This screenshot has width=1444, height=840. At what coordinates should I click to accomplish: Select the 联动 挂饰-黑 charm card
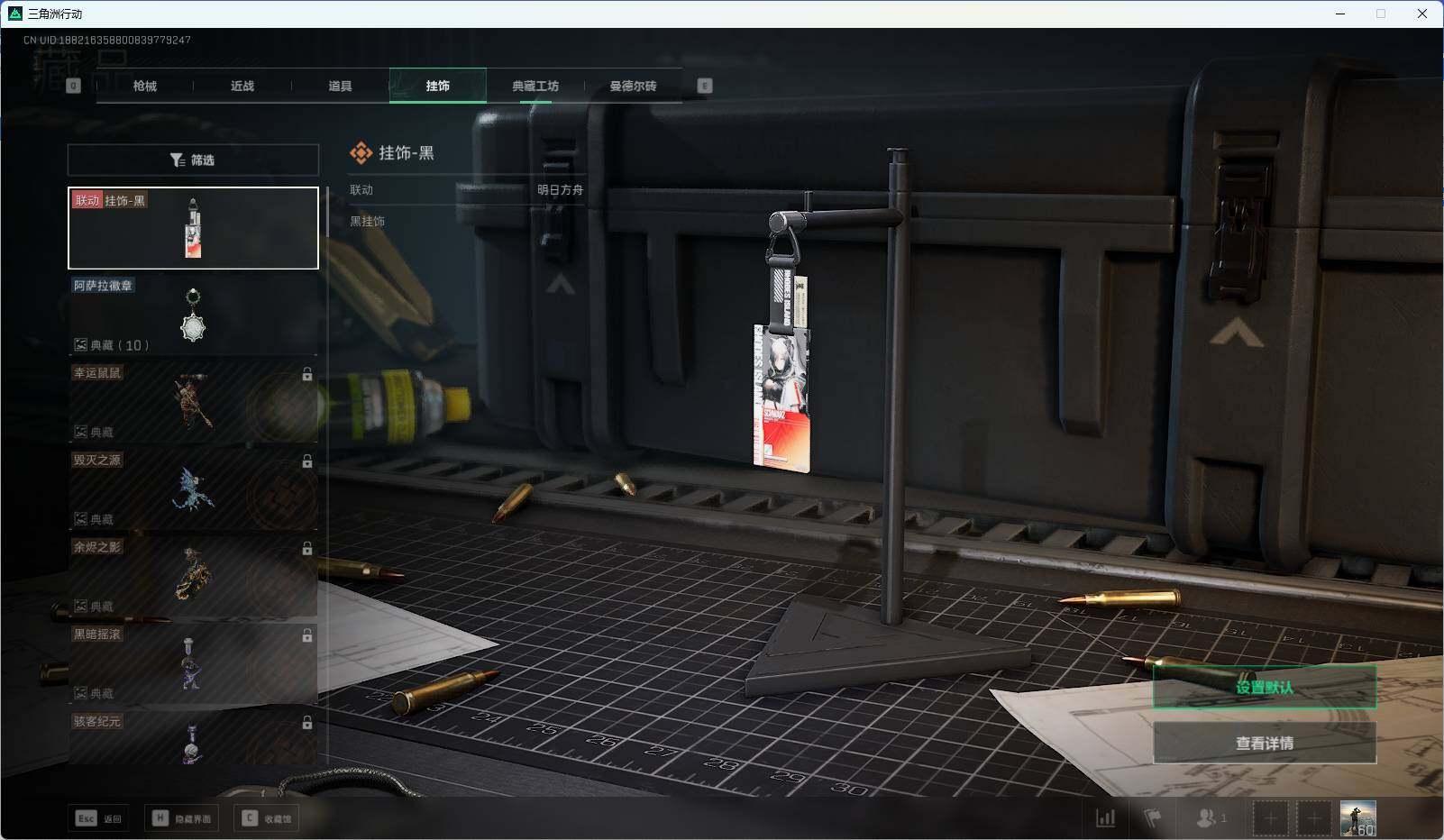click(x=193, y=228)
